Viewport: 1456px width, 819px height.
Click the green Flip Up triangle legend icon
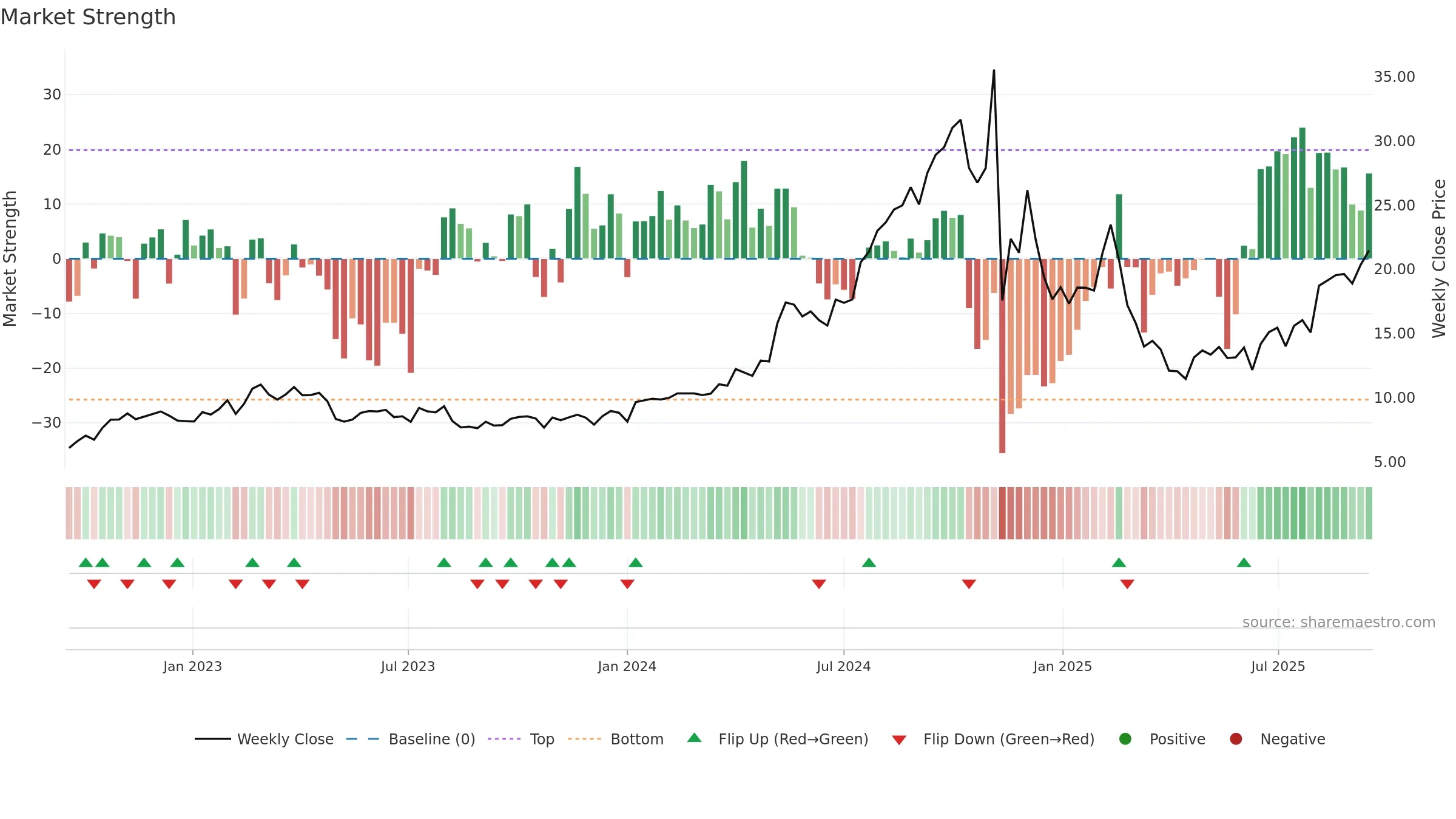(695, 738)
